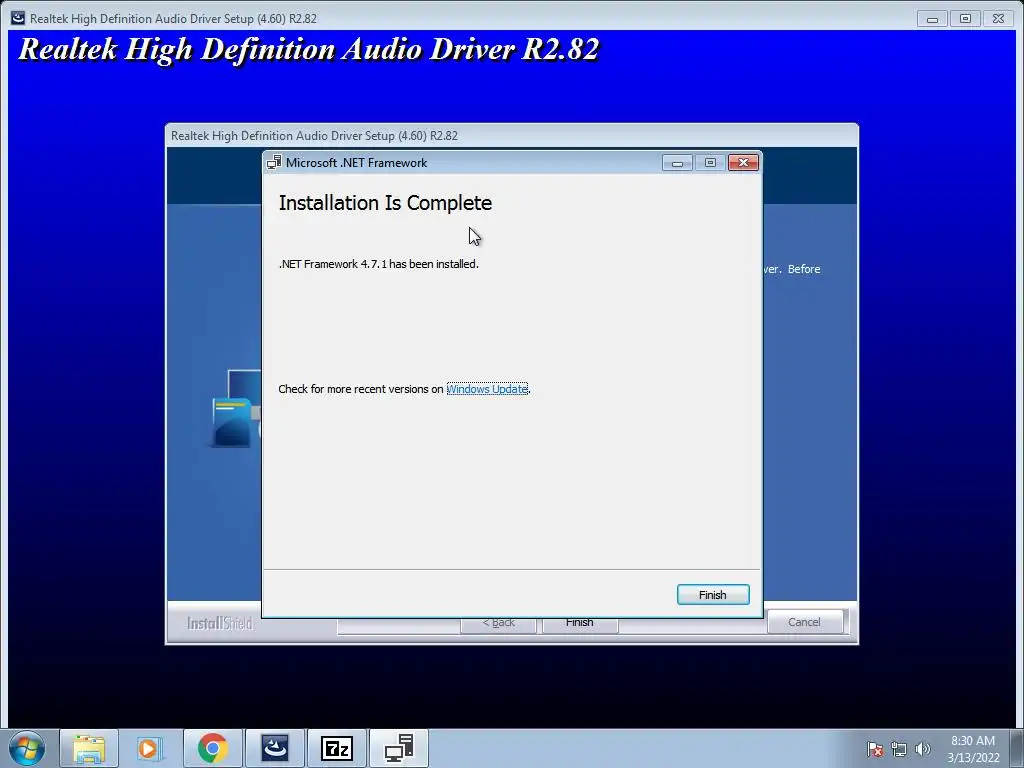Click the InstallShield logo text

(219, 624)
